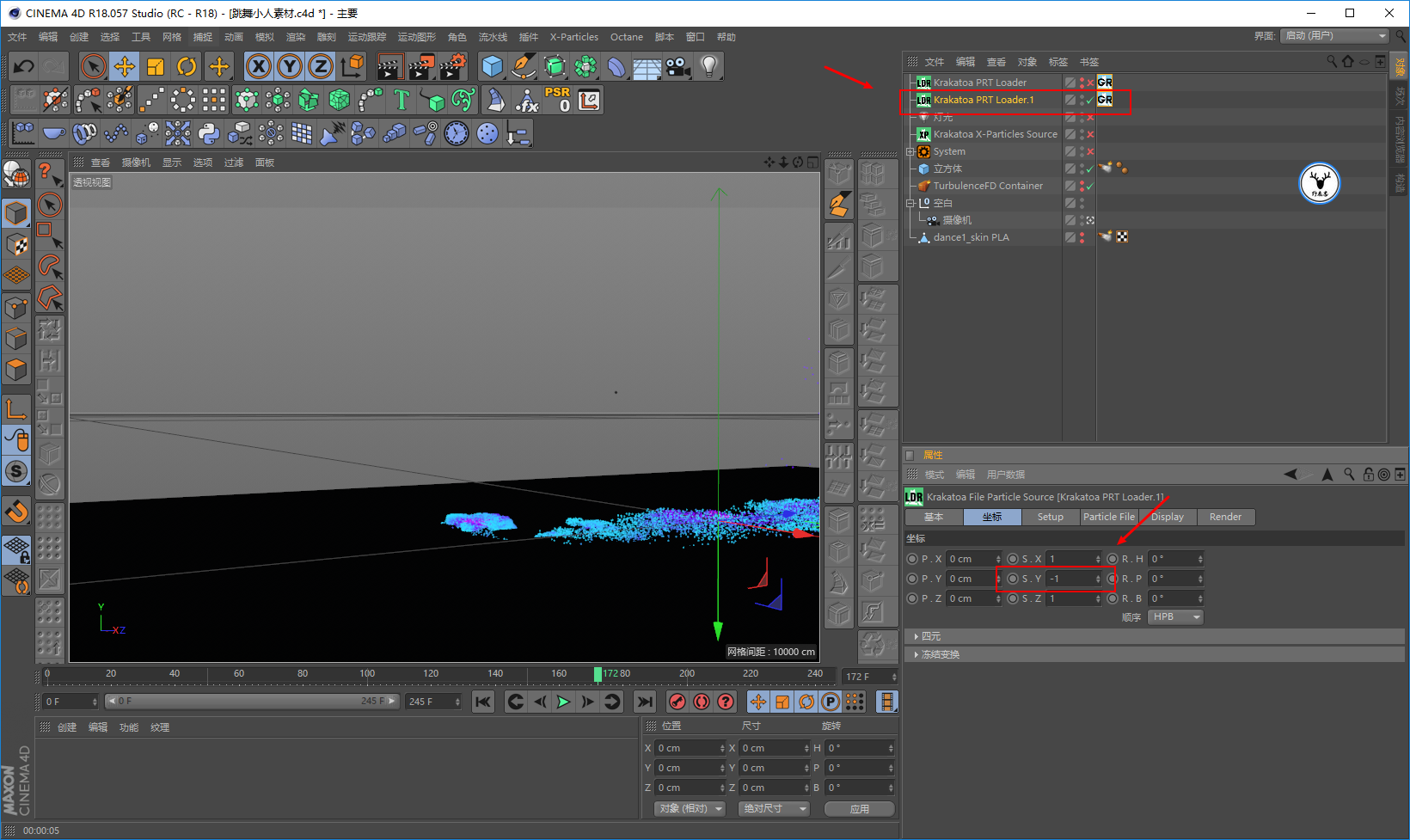
Task: Click the current frame field 172 F
Action: (x=871, y=677)
